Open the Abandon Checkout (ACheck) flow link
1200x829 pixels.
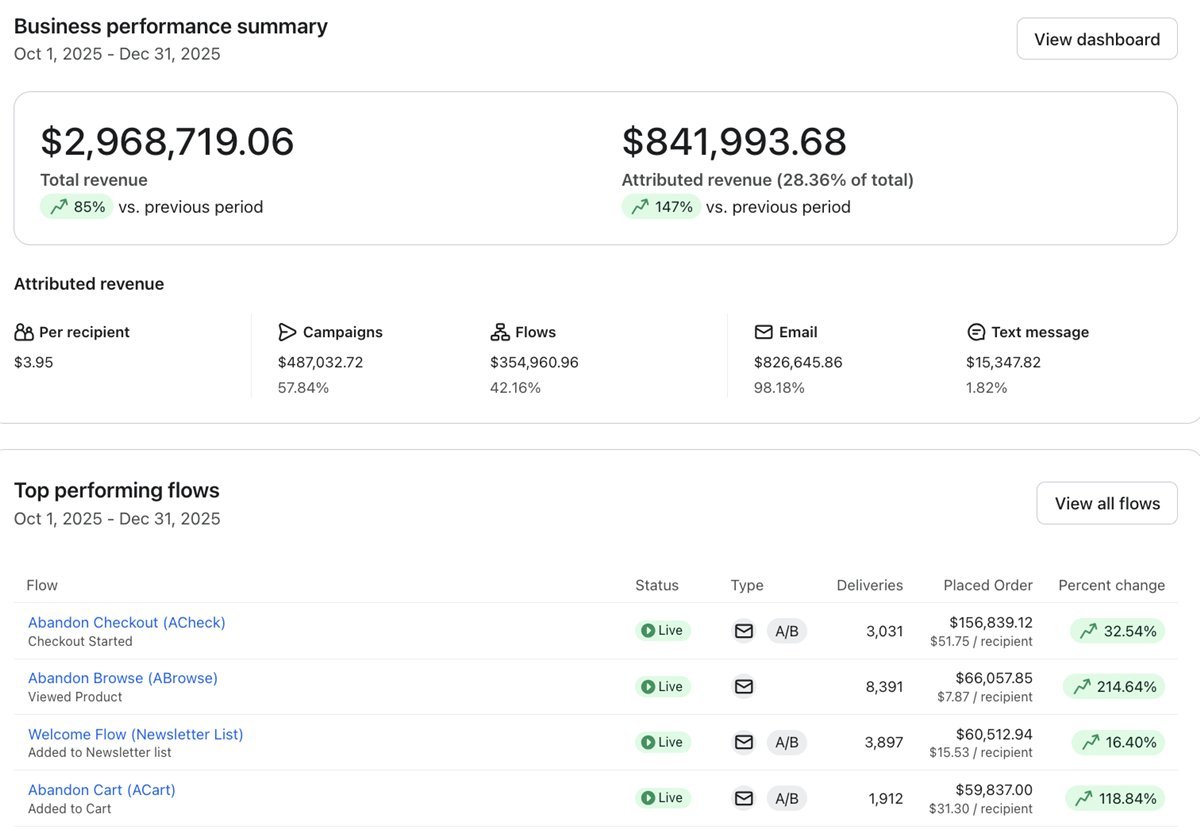pos(127,622)
